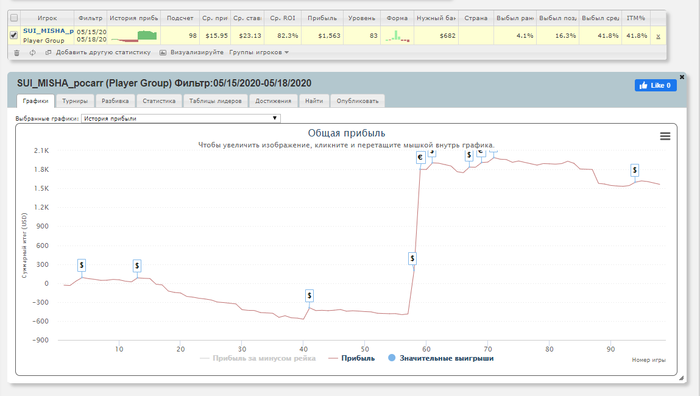Uncheck the SUI_MISHA player row checkbox
Screen dimensions: 700x396
click(x=14, y=35)
